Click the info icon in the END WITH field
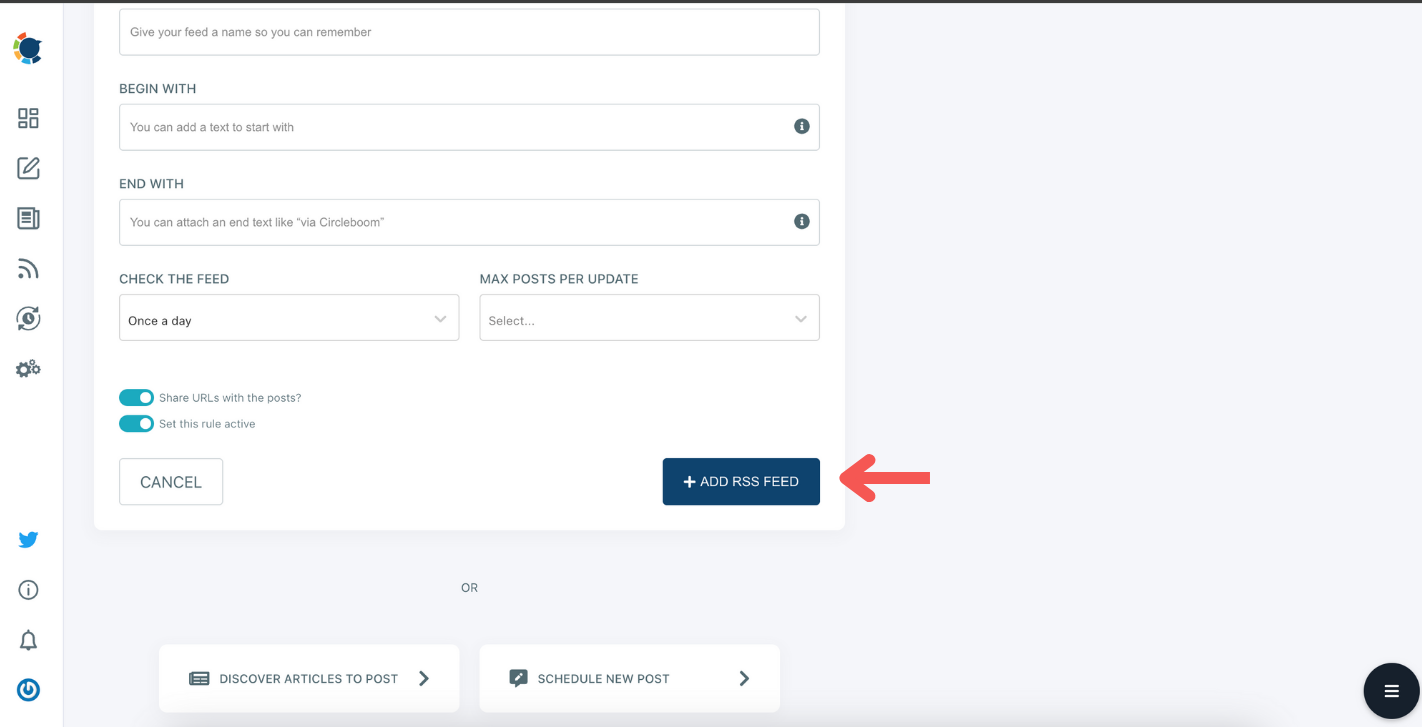The width and height of the screenshot is (1422, 727). pyautogui.click(x=801, y=221)
